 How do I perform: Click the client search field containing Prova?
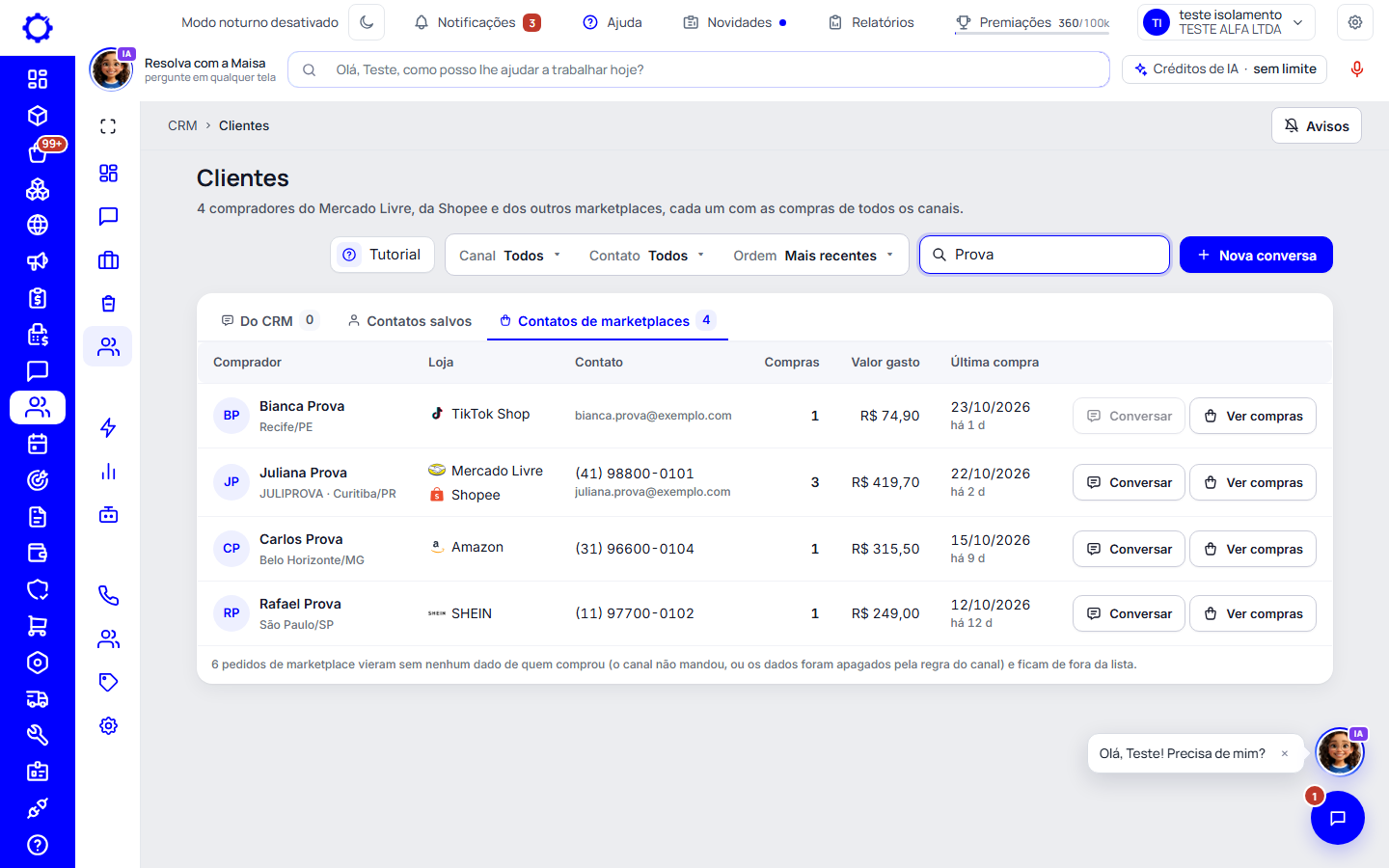point(1045,255)
